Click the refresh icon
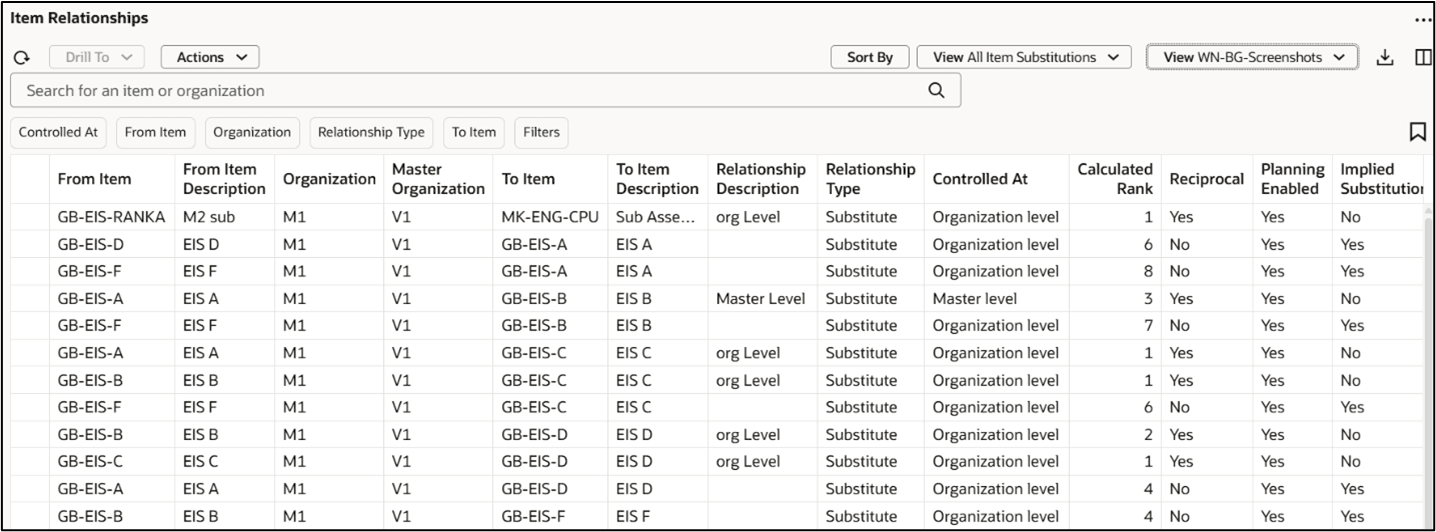This screenshot has height=532, width=1436. point(21,58)
